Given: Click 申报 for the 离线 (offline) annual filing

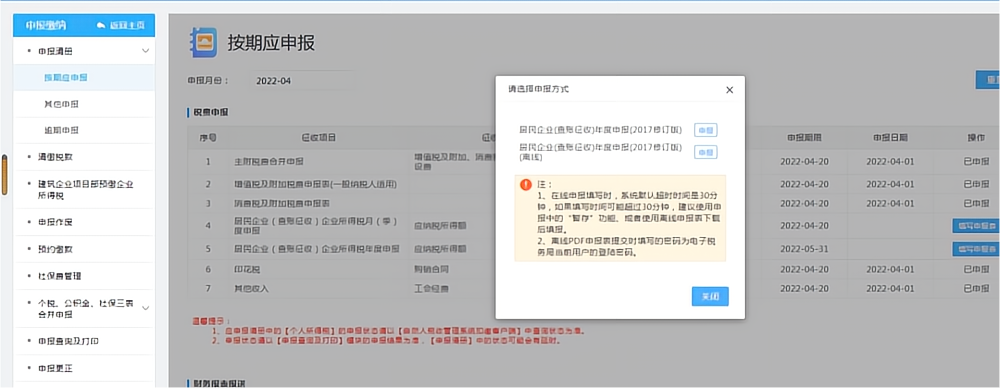Looking at the screenshot, I should pyautogui.click(x=705, y=152).
